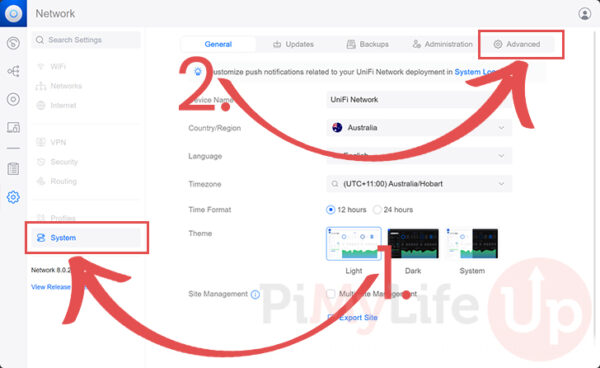
Task: Click the Search Settings field
Action: coord(86,40)
